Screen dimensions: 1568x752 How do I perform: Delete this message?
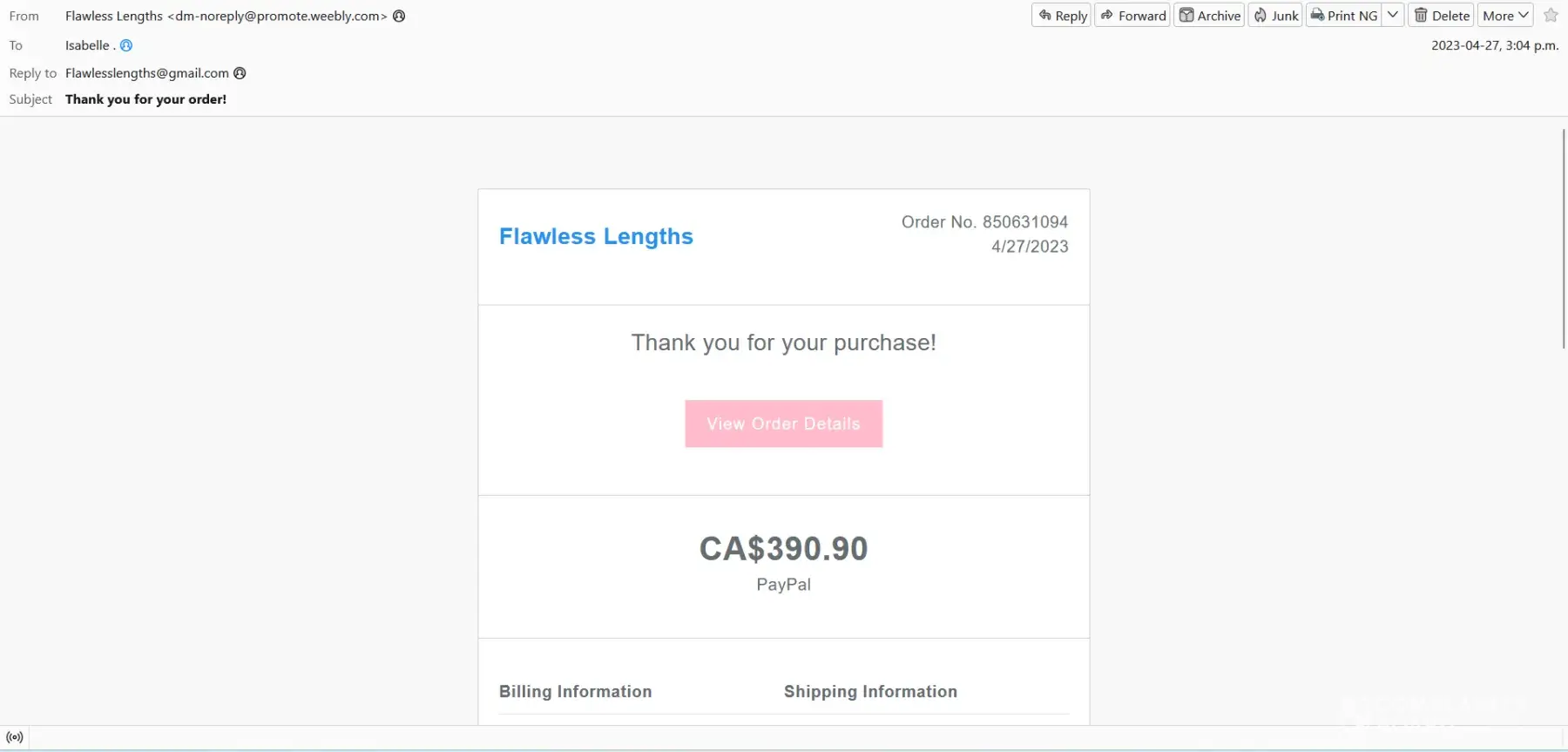tap(1442, 16)
